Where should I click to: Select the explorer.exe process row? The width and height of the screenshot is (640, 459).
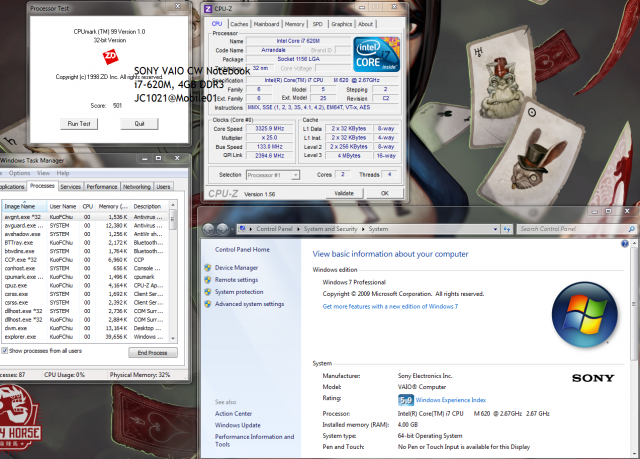(x=85, y=337)
